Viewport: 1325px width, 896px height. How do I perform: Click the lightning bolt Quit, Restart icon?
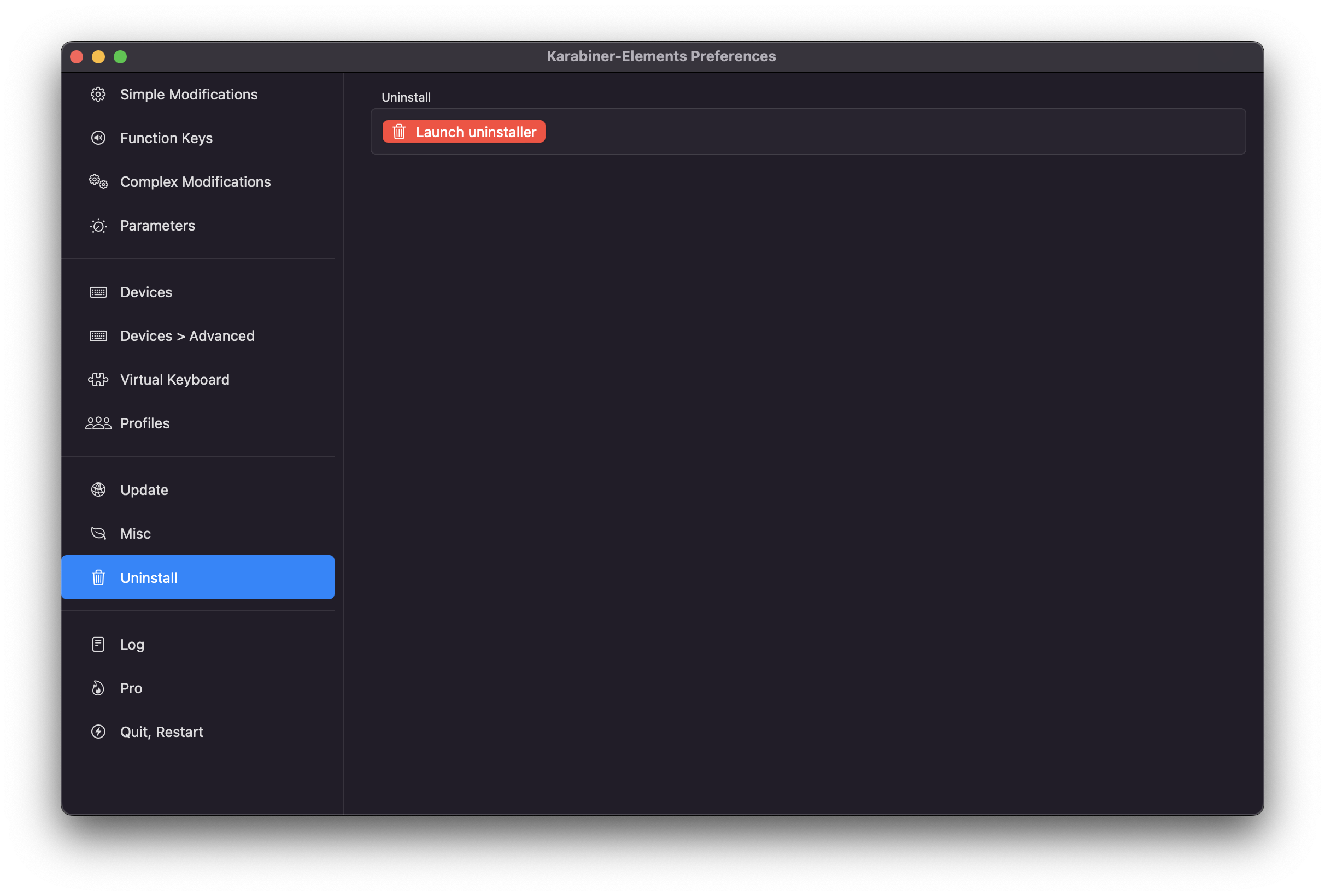tap(98, 732)
